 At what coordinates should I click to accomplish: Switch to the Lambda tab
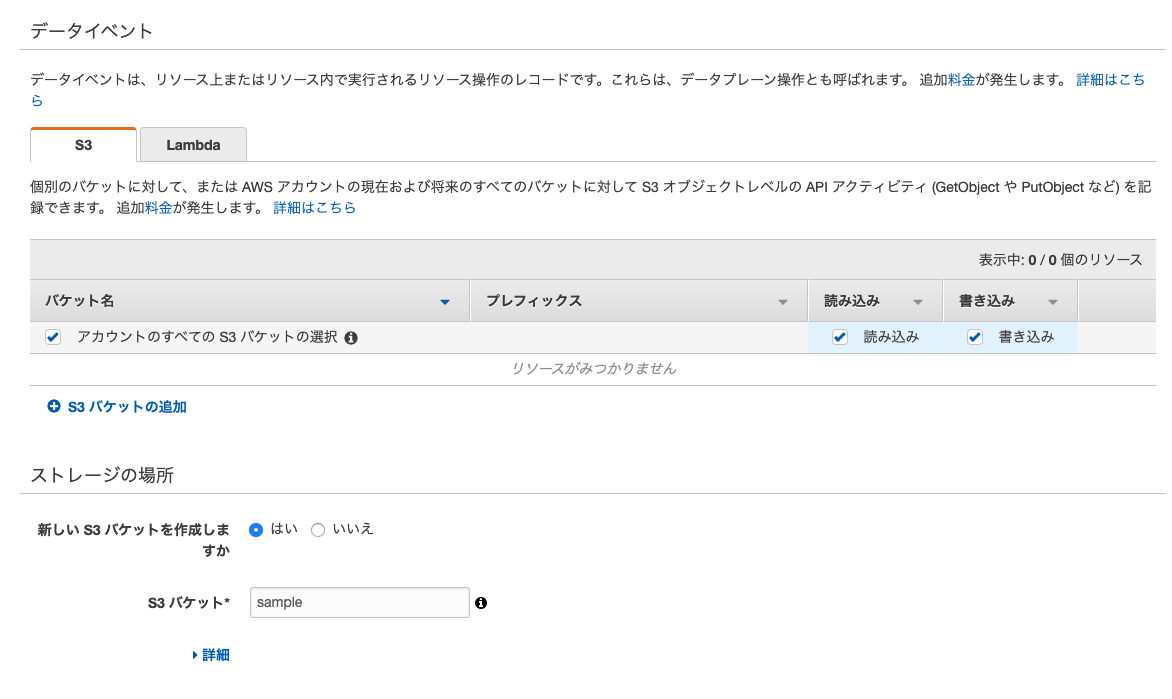pos(193,145)
